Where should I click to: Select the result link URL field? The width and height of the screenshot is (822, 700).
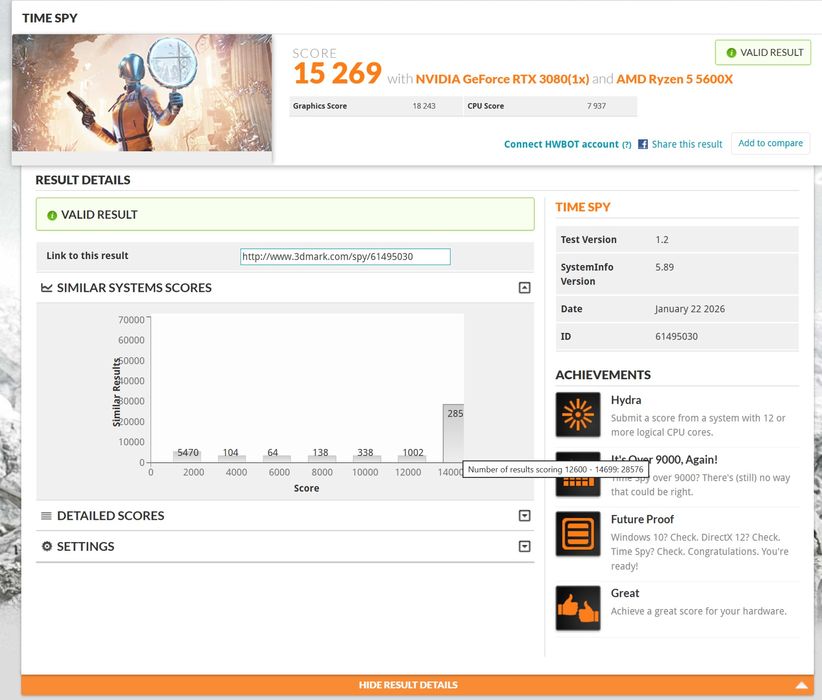tap(345, 256)
